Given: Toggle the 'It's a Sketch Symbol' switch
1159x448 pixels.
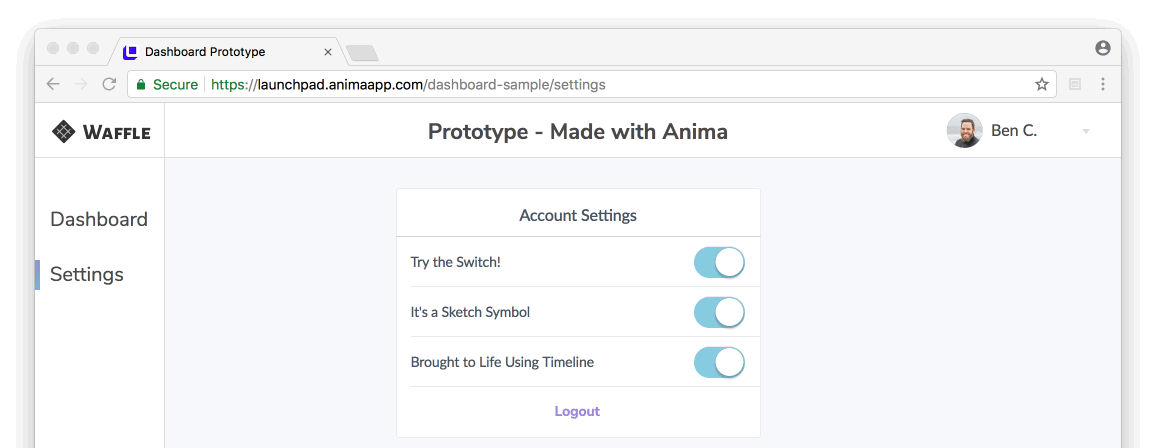Looking at the screenshot, I should pos(719,312).
